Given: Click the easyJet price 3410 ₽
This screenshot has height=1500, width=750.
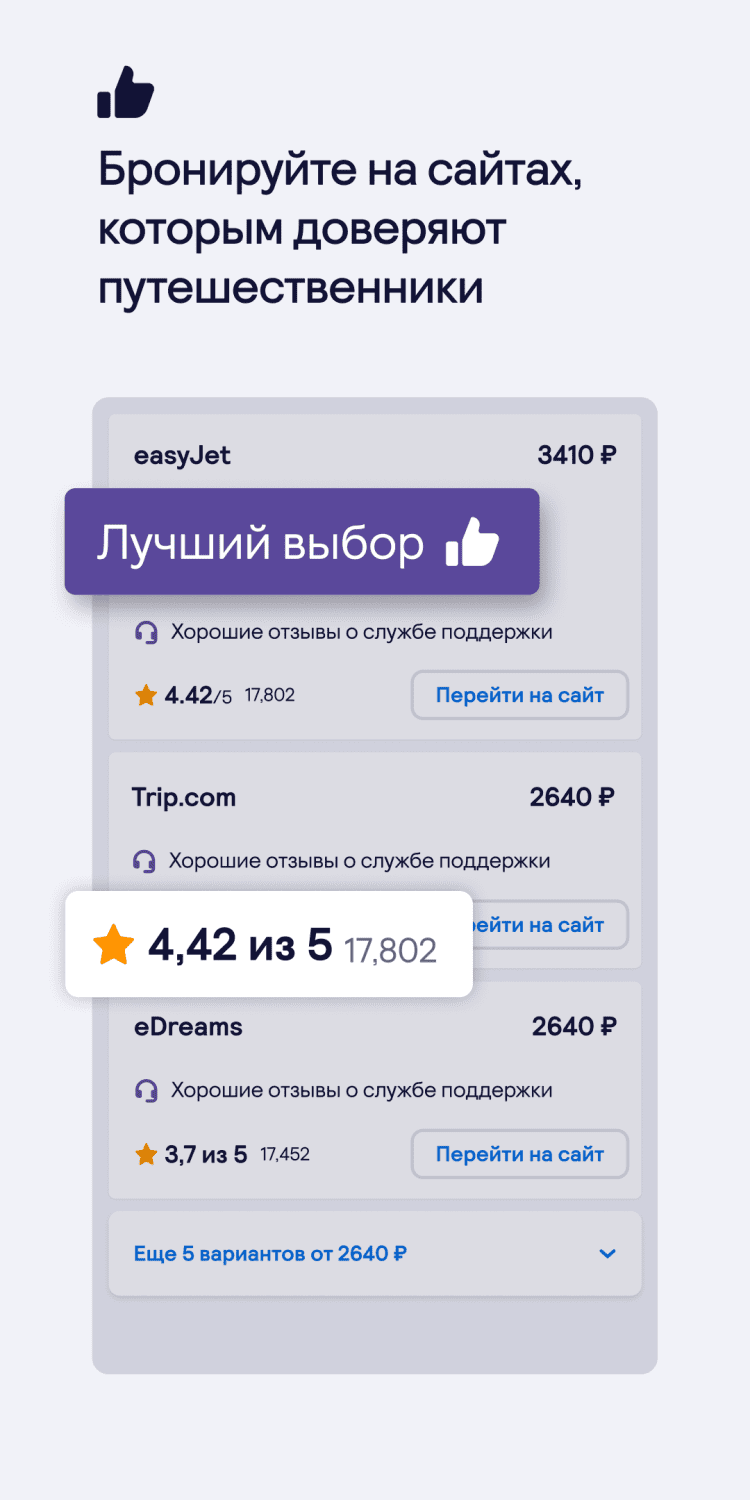Looking at the screenshot, I should coord(577,456).
